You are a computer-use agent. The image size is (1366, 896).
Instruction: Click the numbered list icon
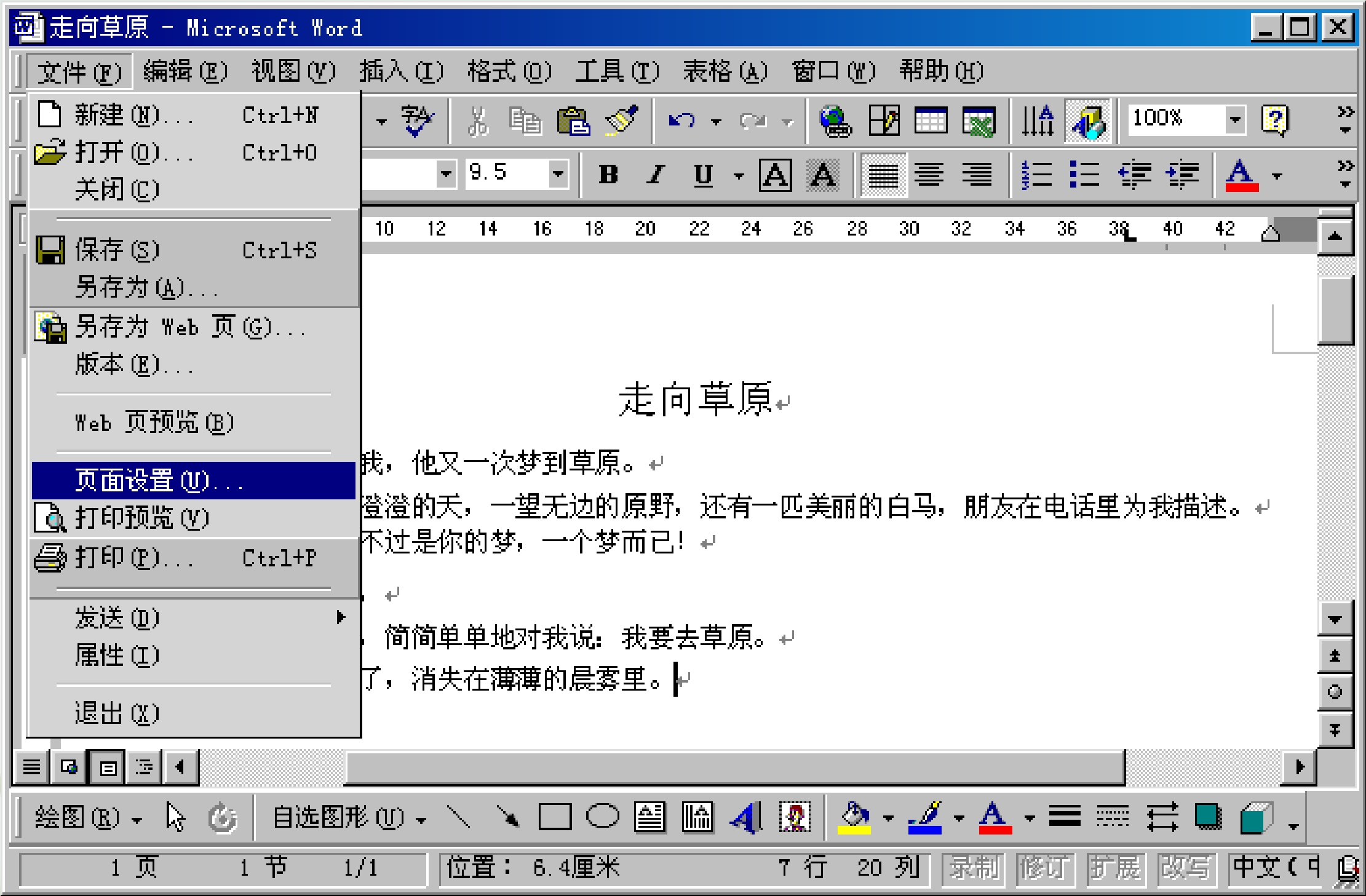tap(1036, 175)
